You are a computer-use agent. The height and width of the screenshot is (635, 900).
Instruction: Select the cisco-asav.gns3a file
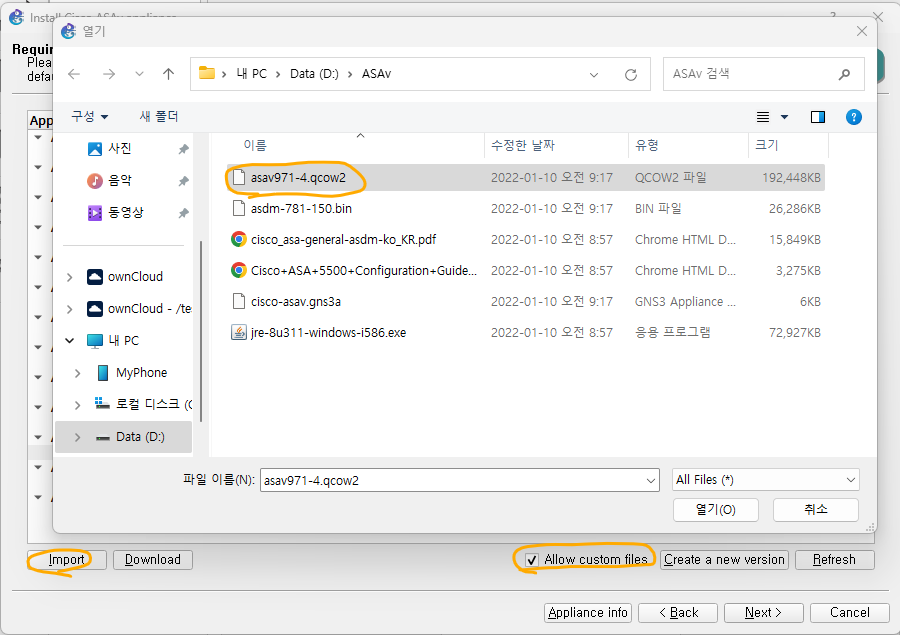point(526,301)
